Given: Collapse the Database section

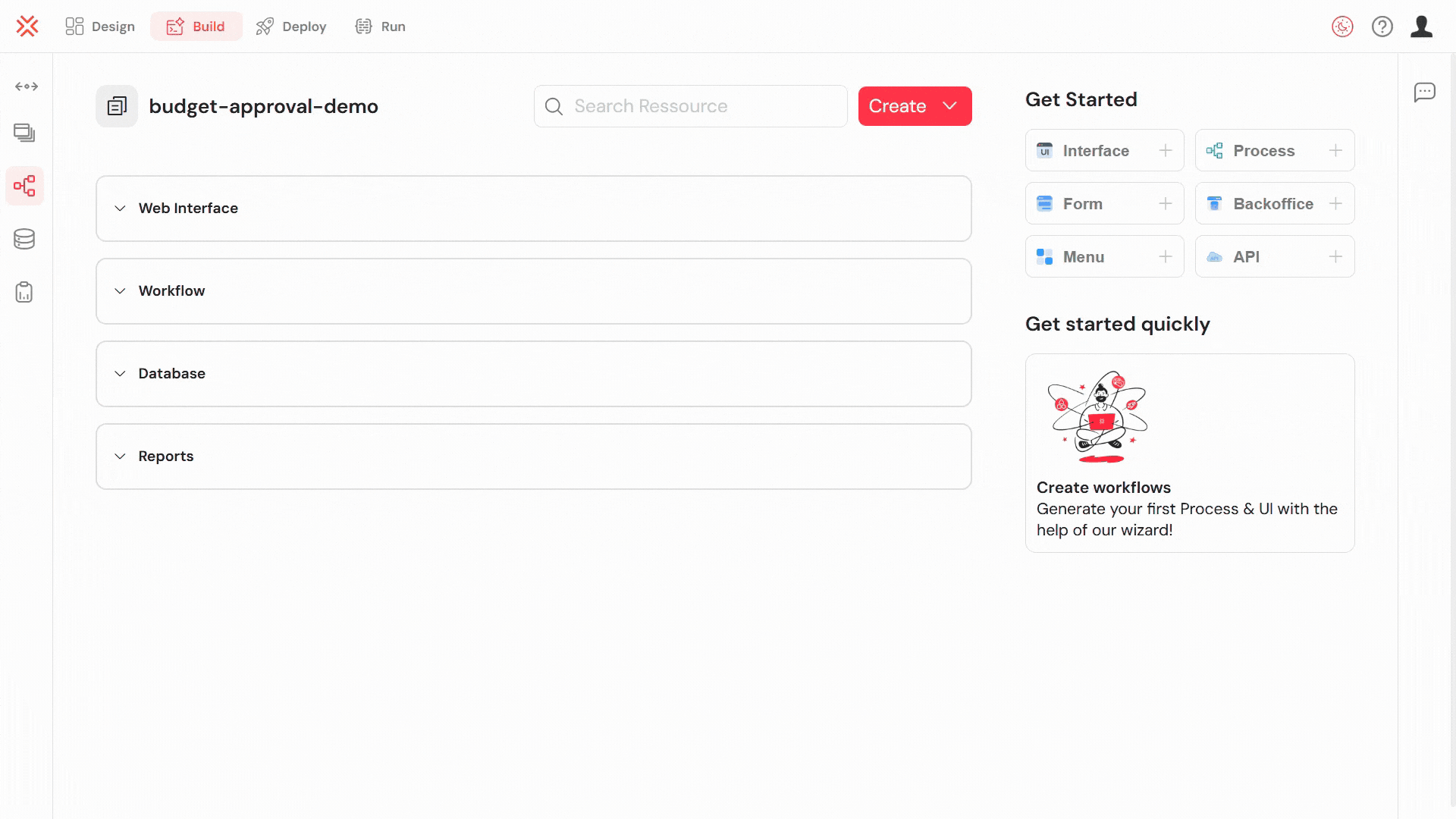Looking at the screenshot, I should pyautogui.click(x=119, y=373).
